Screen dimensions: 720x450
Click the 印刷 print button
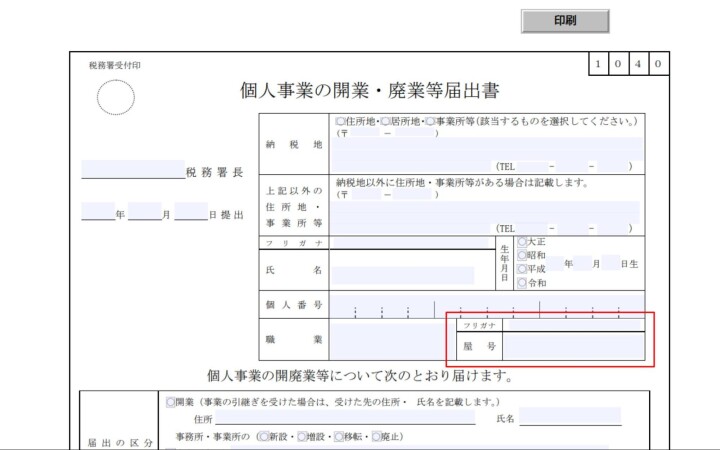pos(565,21)
